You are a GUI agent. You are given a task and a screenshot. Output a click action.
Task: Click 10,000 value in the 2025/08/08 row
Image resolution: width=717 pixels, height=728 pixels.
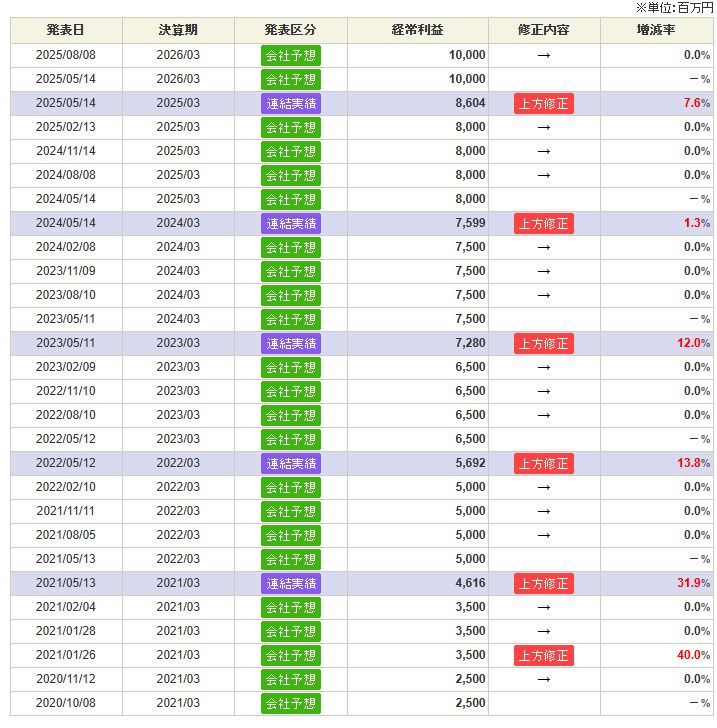pos(467,55)
